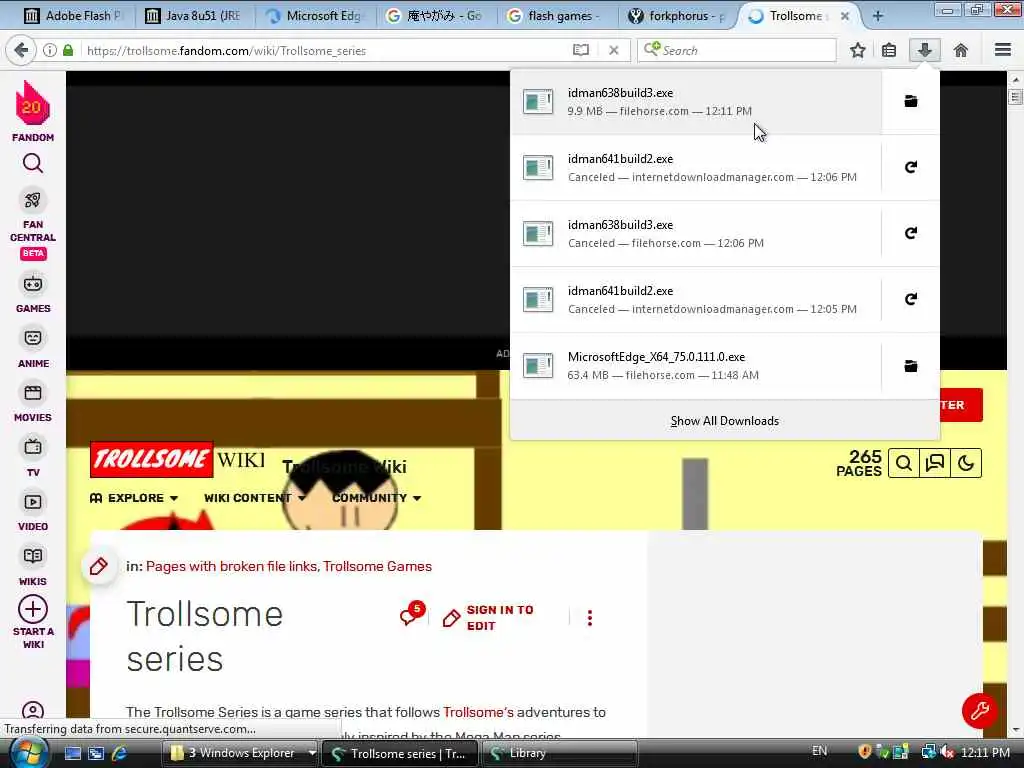
Task: Open folder for the 12:11 PM idman638build3.exe download
Action: 910,101
